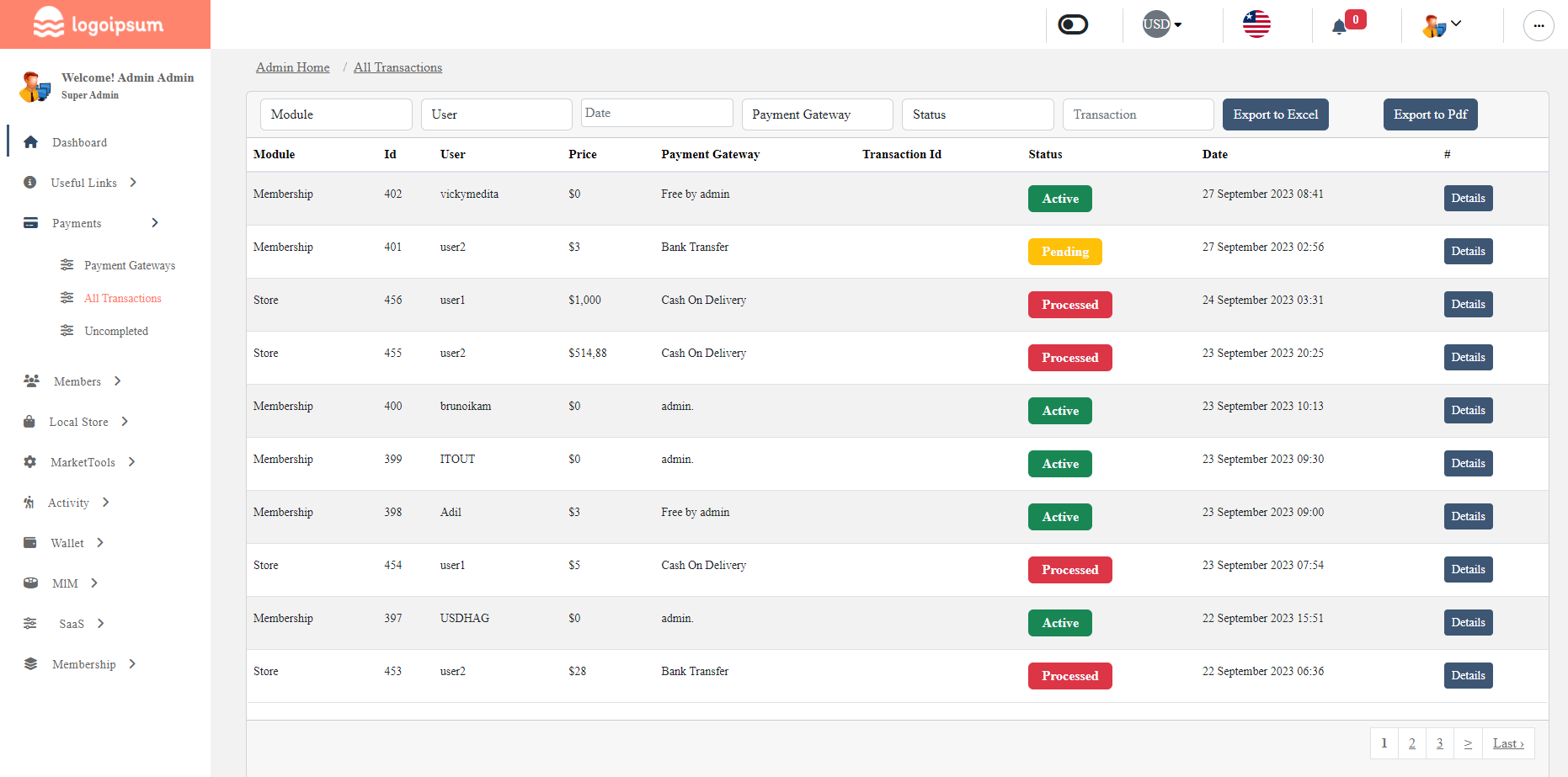Click the language flag selector
Viewport: 1568px width, 777px height.
(1256, 24)
